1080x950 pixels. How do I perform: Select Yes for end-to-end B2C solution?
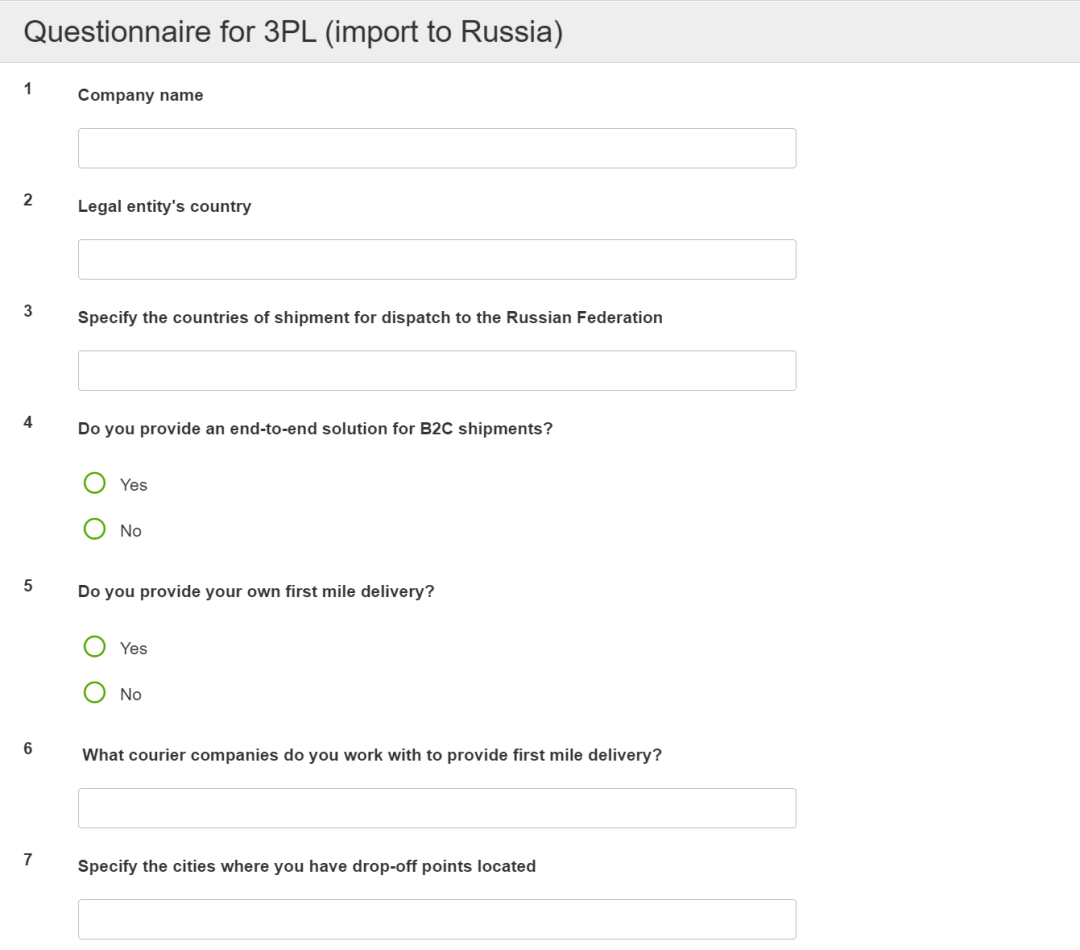click(95, 484)
